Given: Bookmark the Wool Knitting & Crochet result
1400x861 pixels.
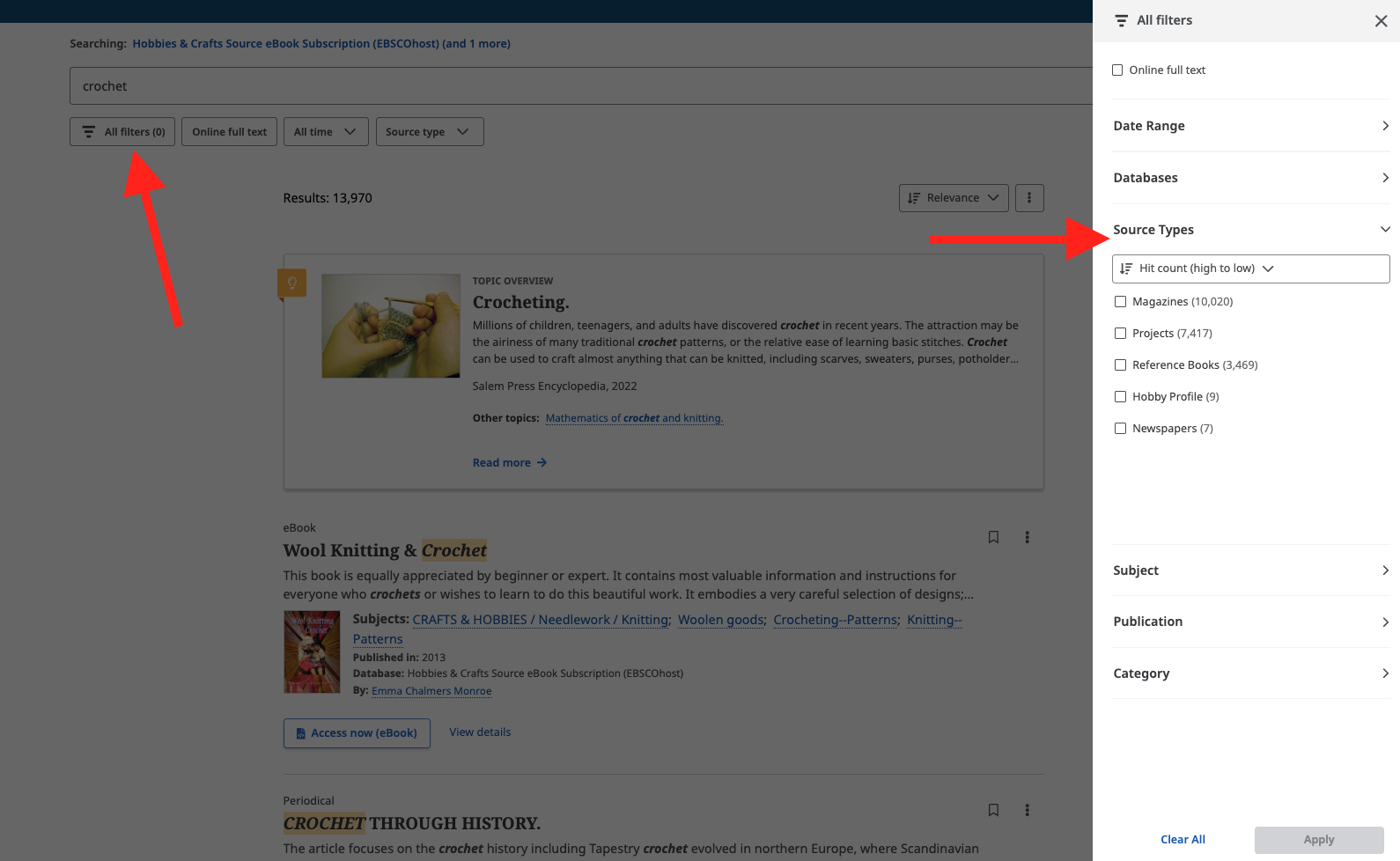Looking at the screenshot, I should [x=993, y=537].
